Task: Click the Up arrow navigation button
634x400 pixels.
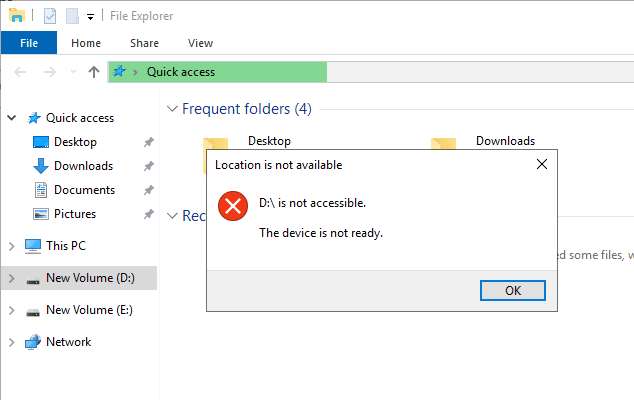Action: point(94,72)
